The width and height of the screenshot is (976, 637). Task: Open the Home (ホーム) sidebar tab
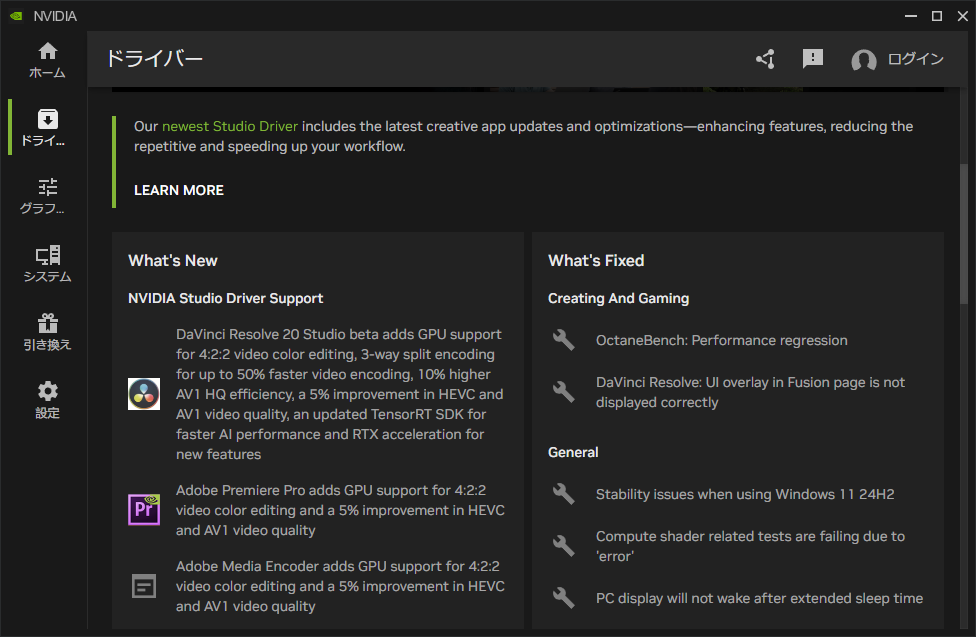click(x=47, y=60)
